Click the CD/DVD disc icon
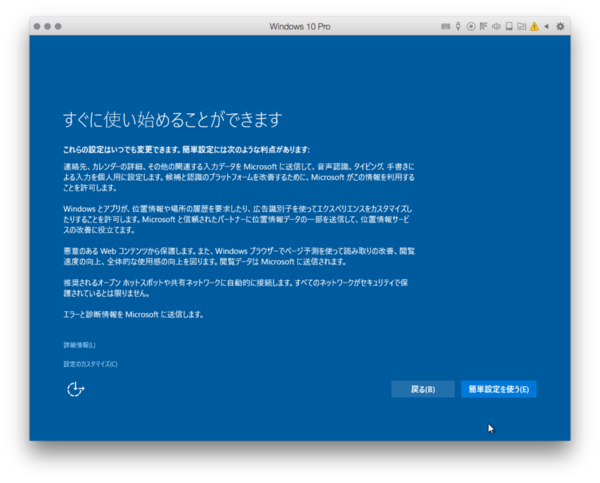 click(471, 26)
